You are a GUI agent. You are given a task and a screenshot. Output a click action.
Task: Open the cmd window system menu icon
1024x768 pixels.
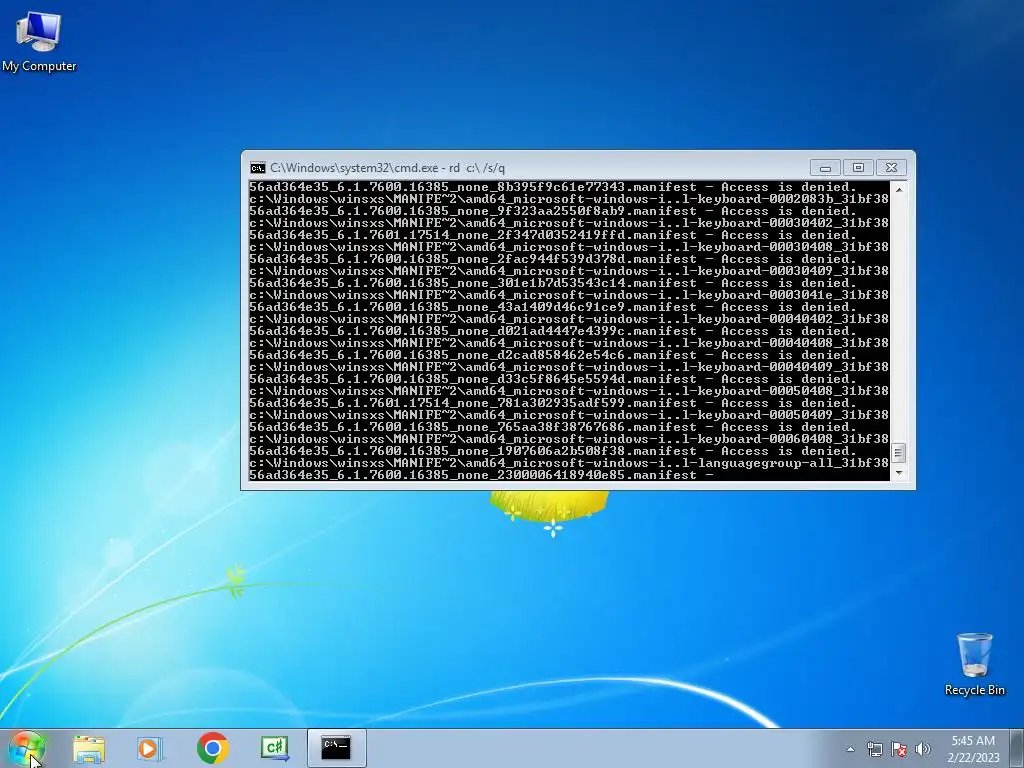257,168
